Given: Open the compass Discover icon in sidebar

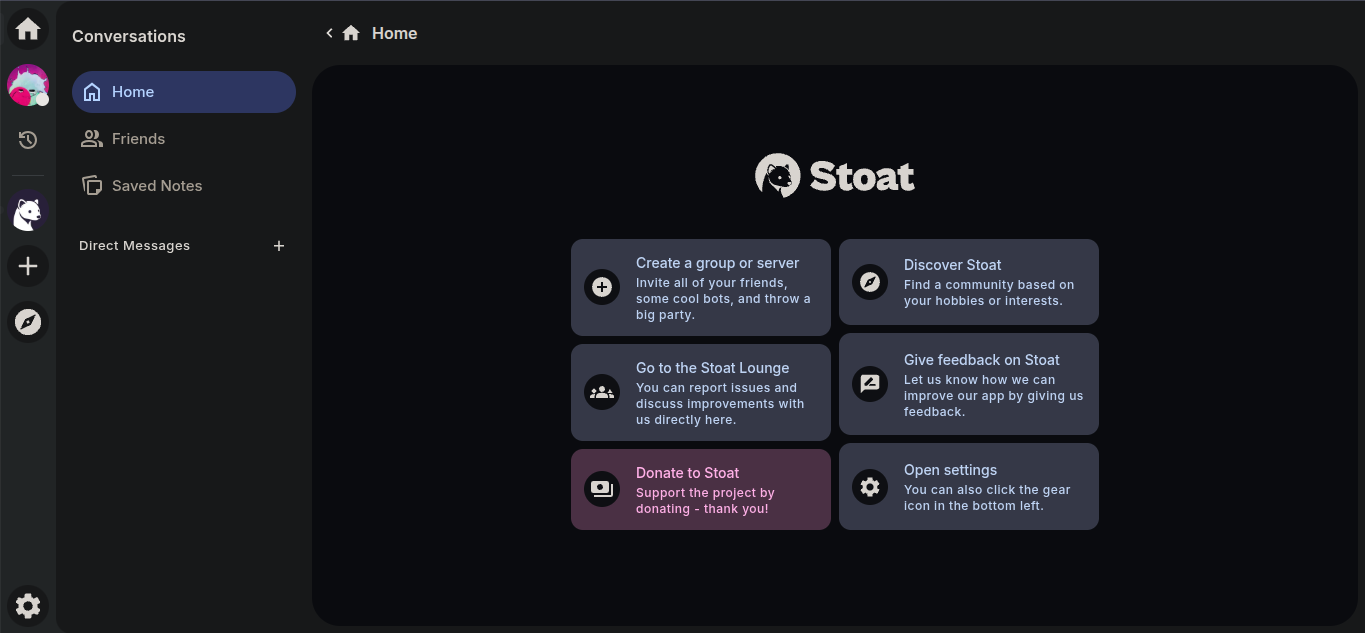Looking at the screenshot, I should [x=28, y=322].
